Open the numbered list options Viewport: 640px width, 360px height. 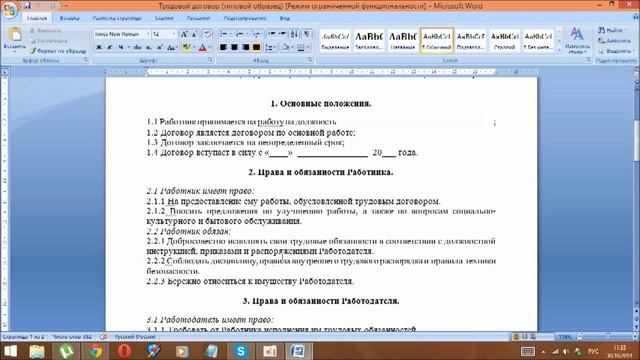241,34
